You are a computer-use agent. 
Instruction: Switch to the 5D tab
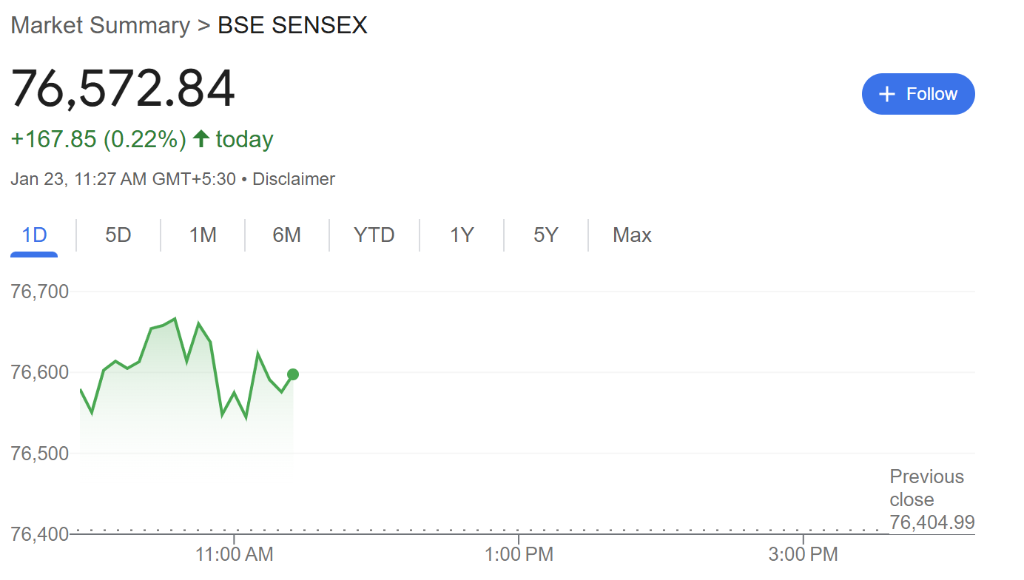coord(118,235)
